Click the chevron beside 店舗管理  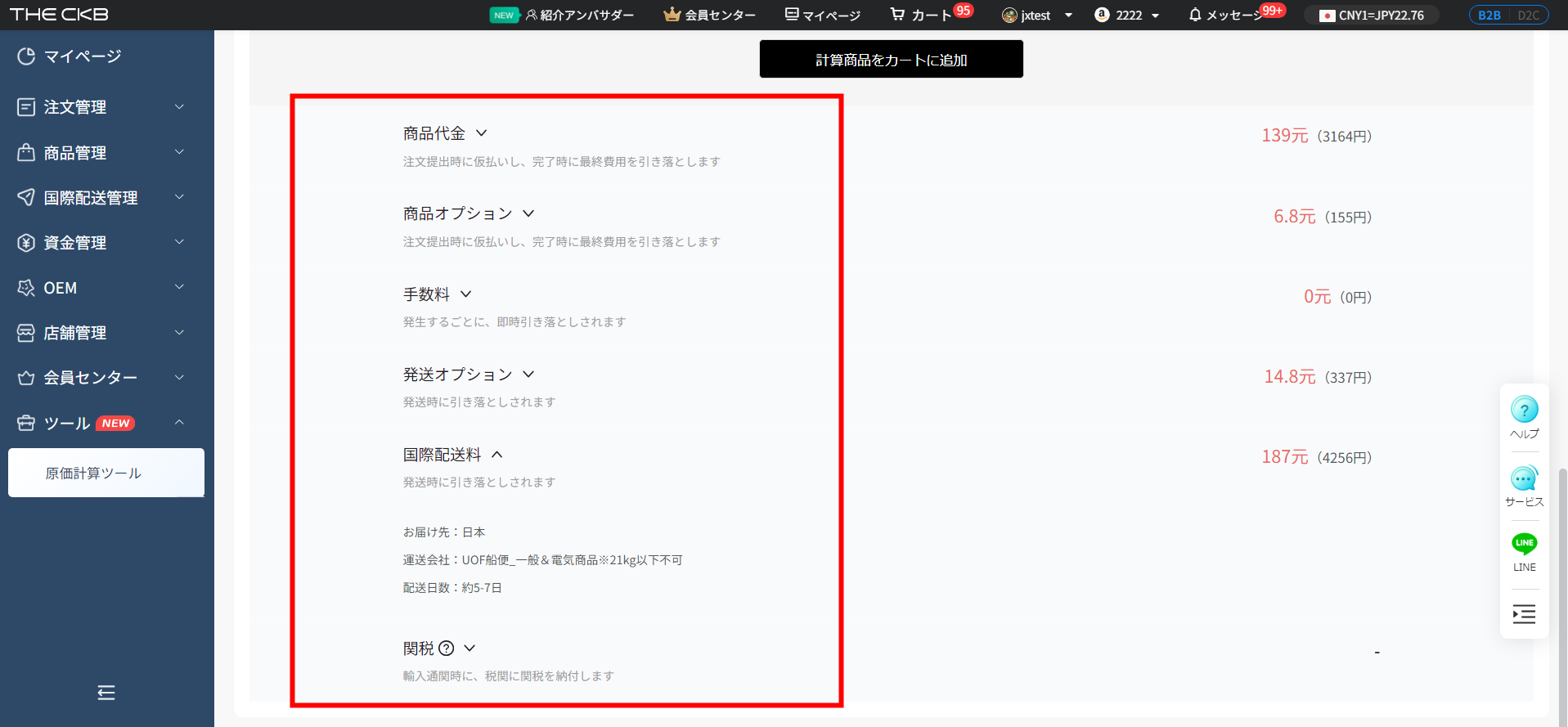click(x=179, y=332)
